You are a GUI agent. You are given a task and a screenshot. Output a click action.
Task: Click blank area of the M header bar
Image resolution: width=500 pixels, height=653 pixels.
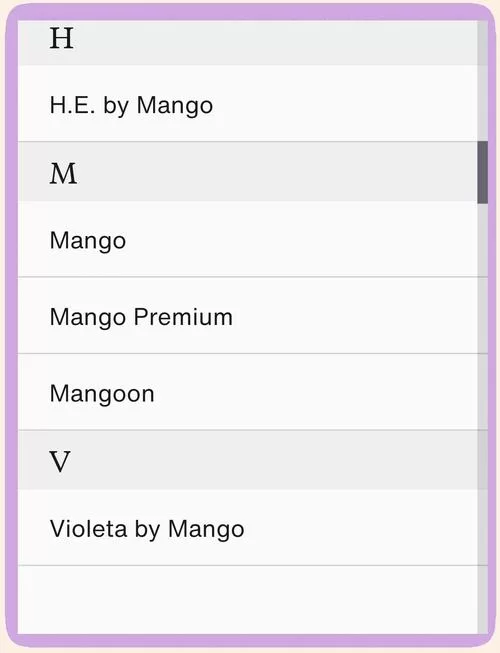tap(277, 172)
